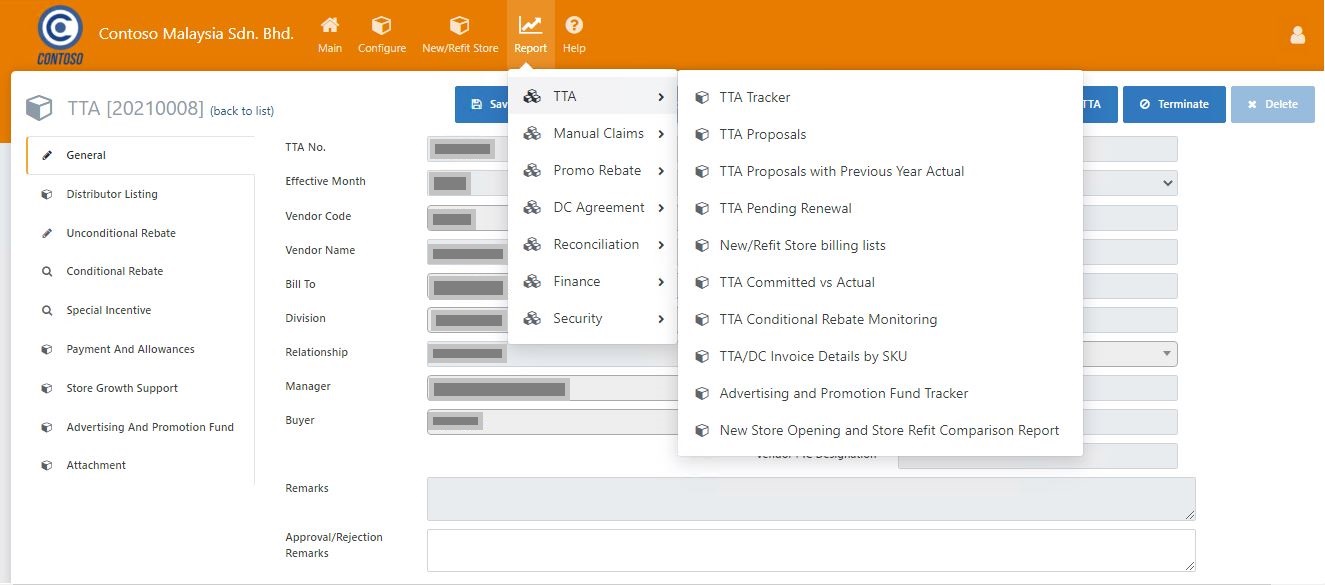Expand the Finance submenu
This screenshot has height=585, width=1325.
[577, 282]
